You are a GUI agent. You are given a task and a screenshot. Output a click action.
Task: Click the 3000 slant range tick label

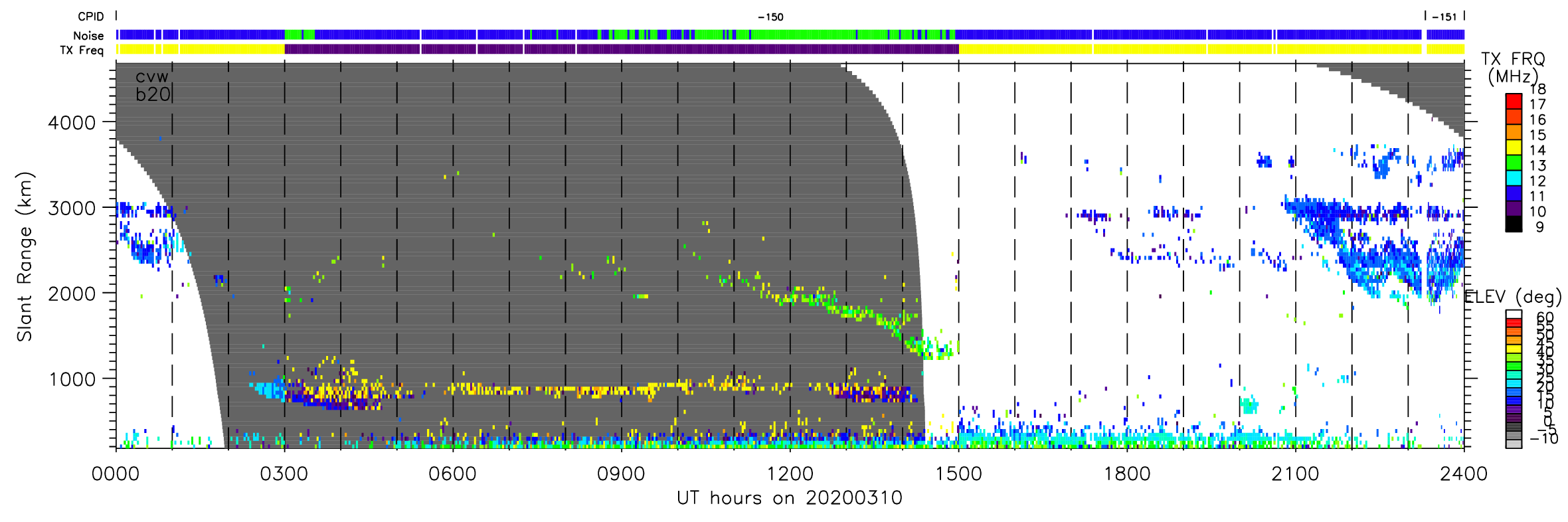[72, 208]
